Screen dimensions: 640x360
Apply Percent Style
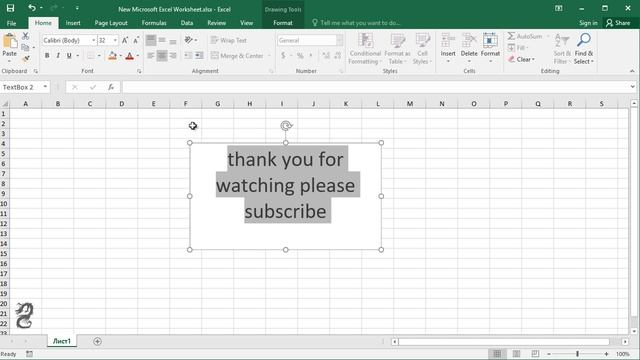coord(300,56)
